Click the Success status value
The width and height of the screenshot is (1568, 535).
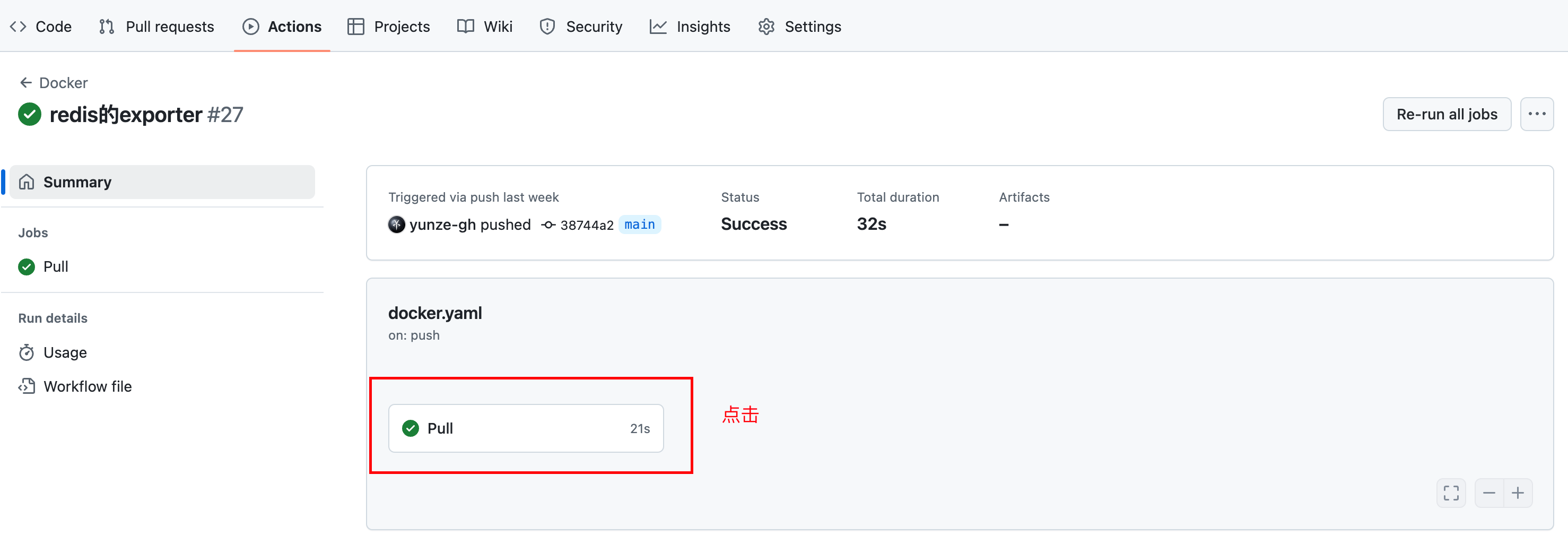(x=754, y=223)
